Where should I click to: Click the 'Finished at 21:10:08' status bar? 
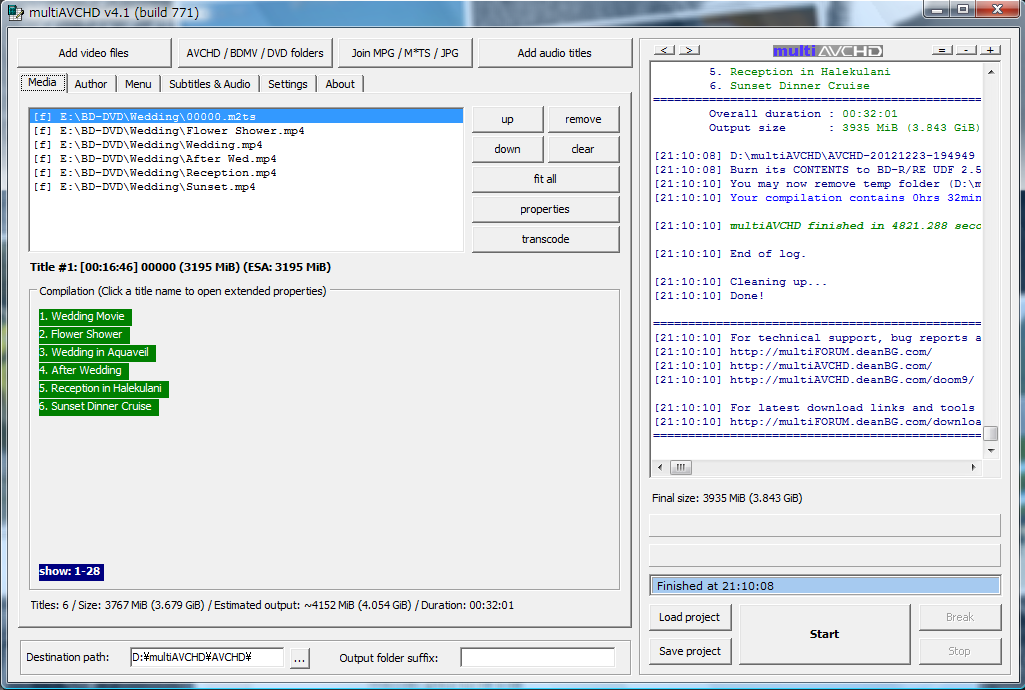(x=825, y=586)
